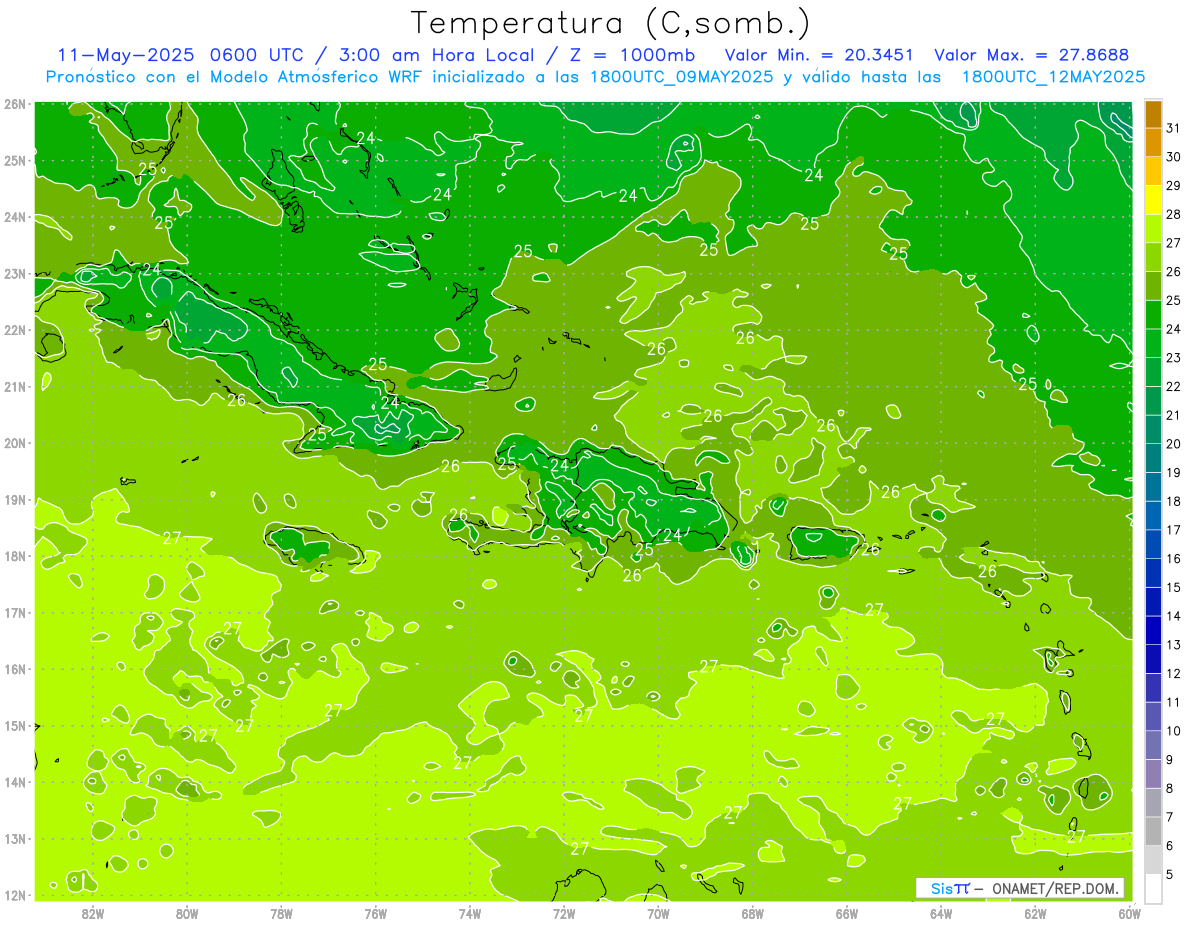1200x927 pixels.
Task: Click the '19N' latitude axis label
Action: 15,499
